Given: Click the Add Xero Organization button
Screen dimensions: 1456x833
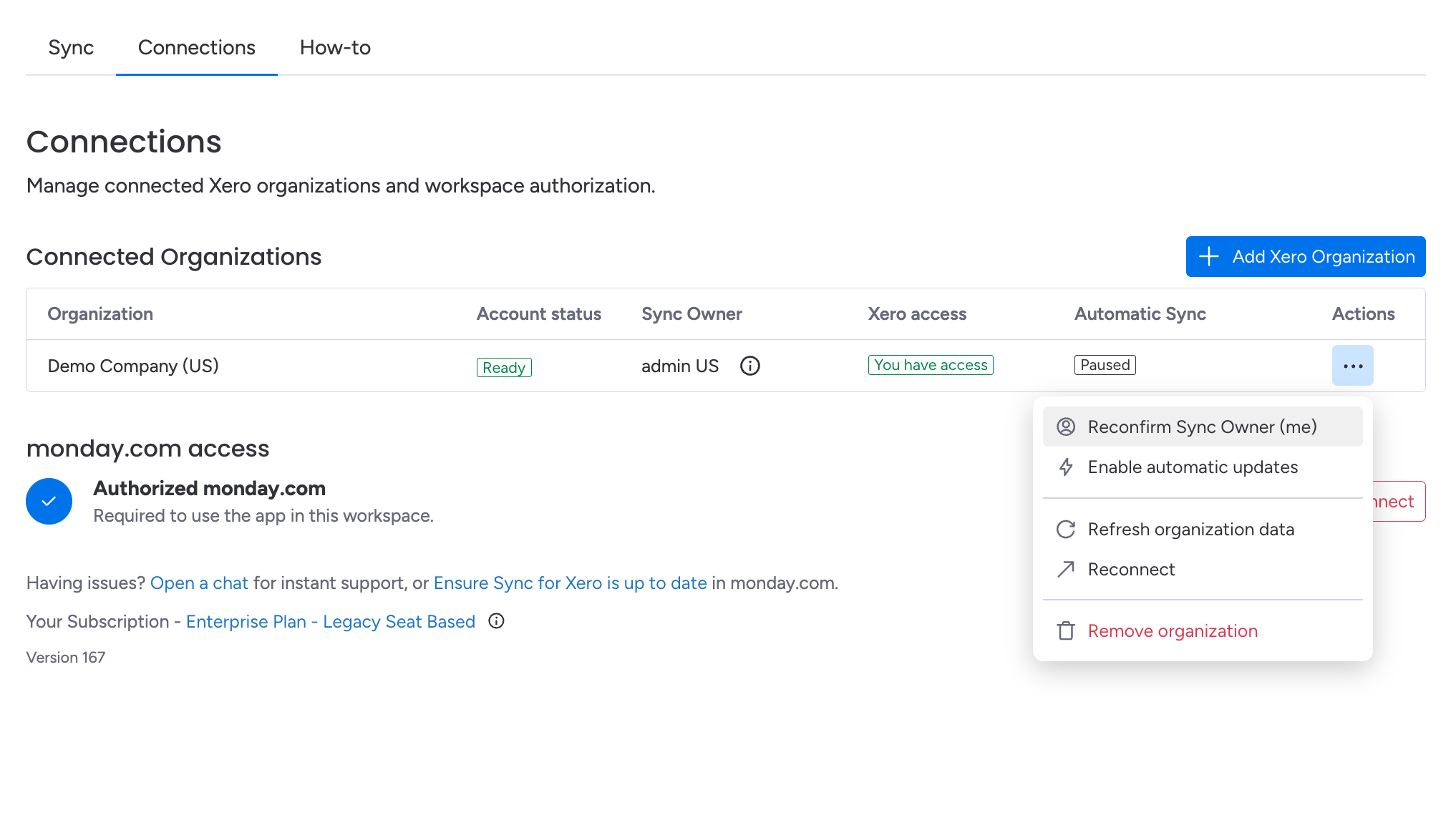Looking at the screenshot, I should tap(1306, 257).
